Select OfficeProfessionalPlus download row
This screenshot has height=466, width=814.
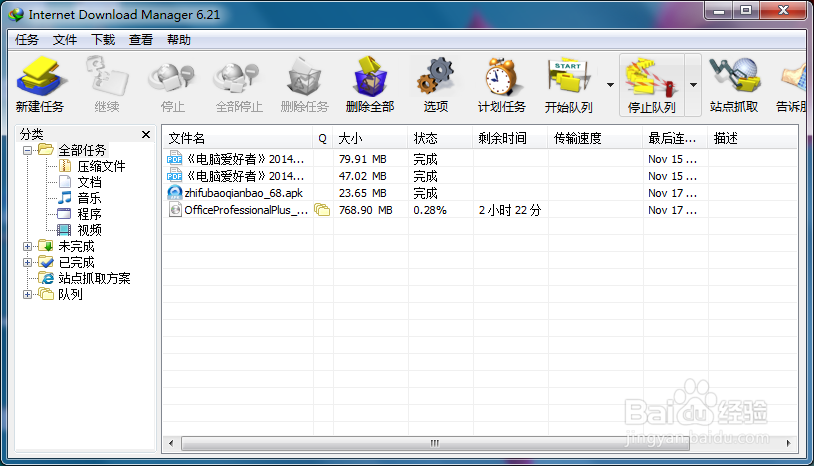tap(480, 210)
